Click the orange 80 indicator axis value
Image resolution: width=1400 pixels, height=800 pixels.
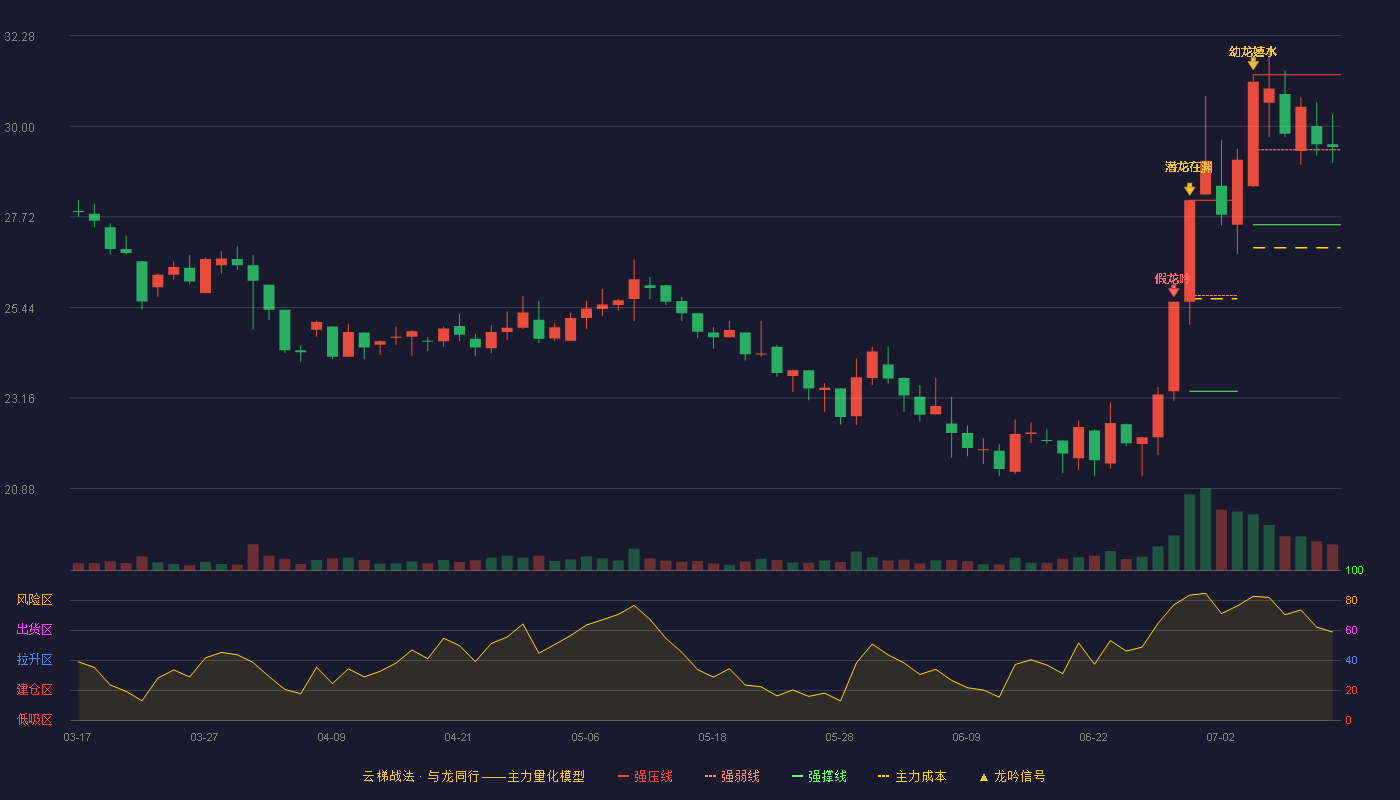[x=1351, y=601]
